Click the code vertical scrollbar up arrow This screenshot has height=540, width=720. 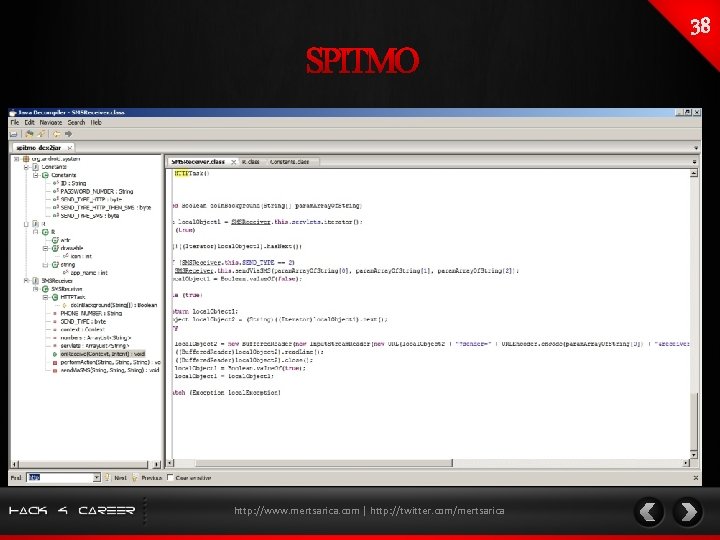point(694,173)
